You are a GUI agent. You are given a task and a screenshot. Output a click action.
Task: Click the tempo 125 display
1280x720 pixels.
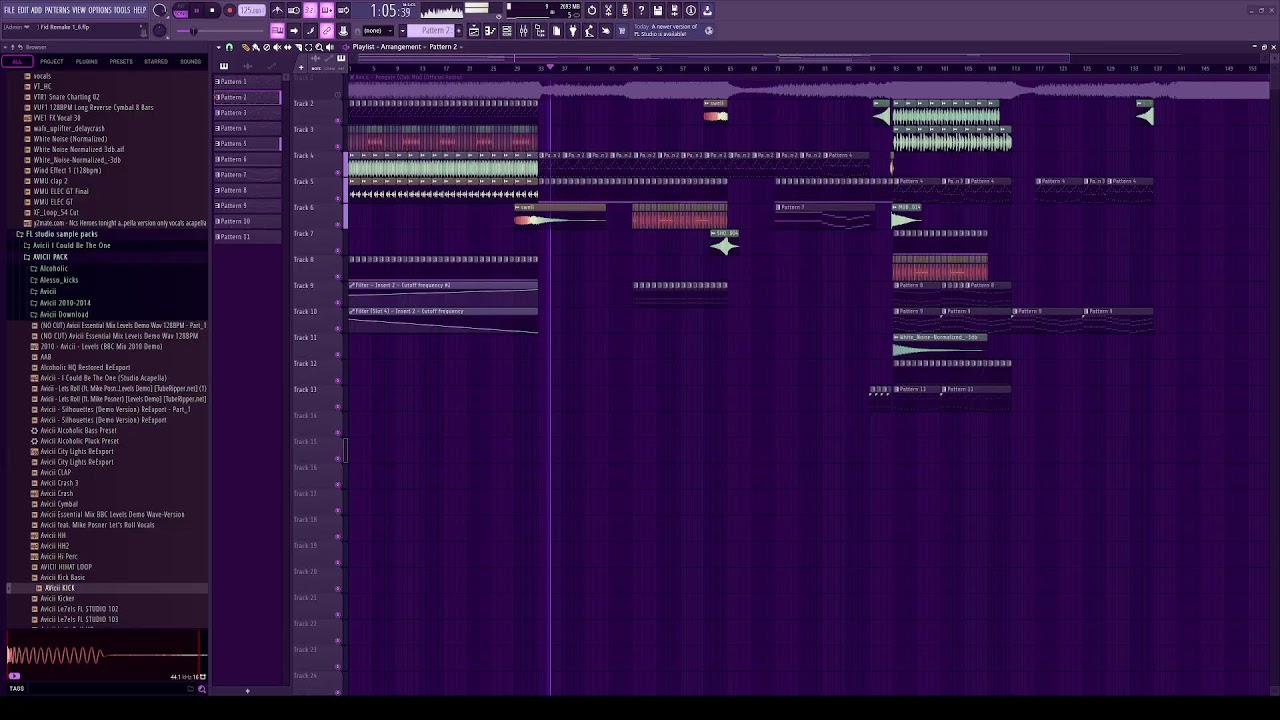click(x=251, y=10)
